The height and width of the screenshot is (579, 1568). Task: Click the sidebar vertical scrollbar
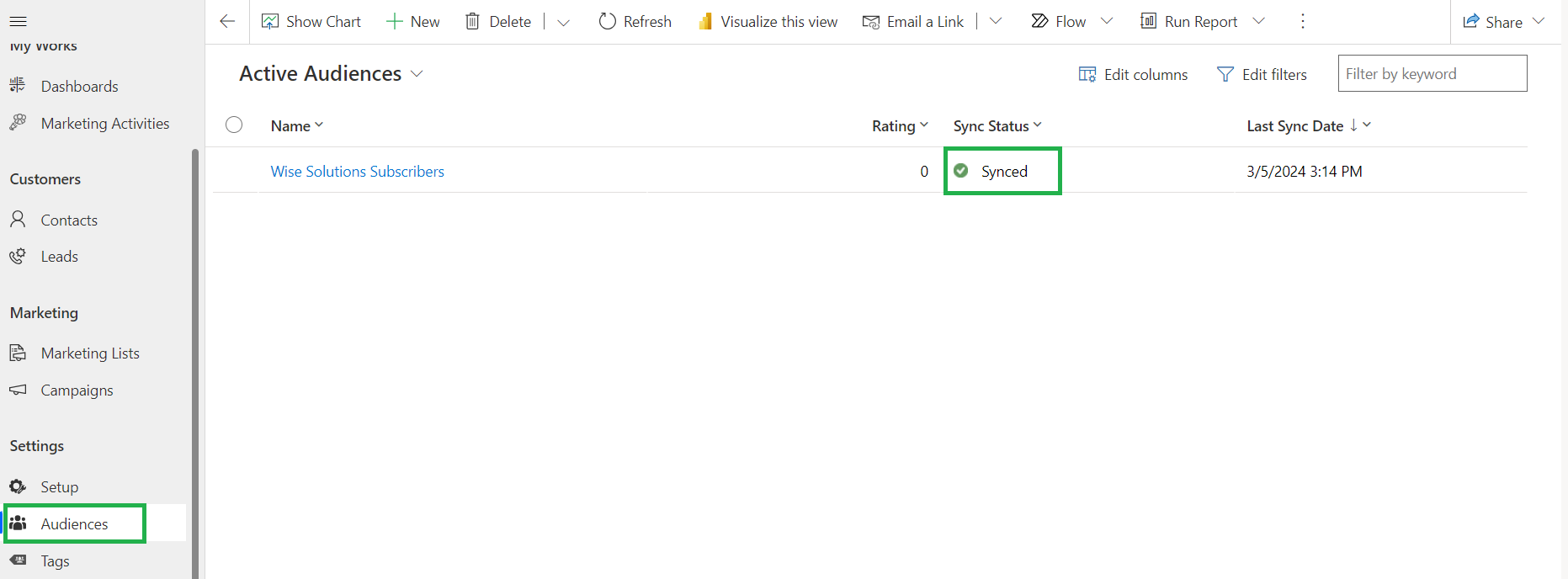pyautogui.click(x=195, y=362)
